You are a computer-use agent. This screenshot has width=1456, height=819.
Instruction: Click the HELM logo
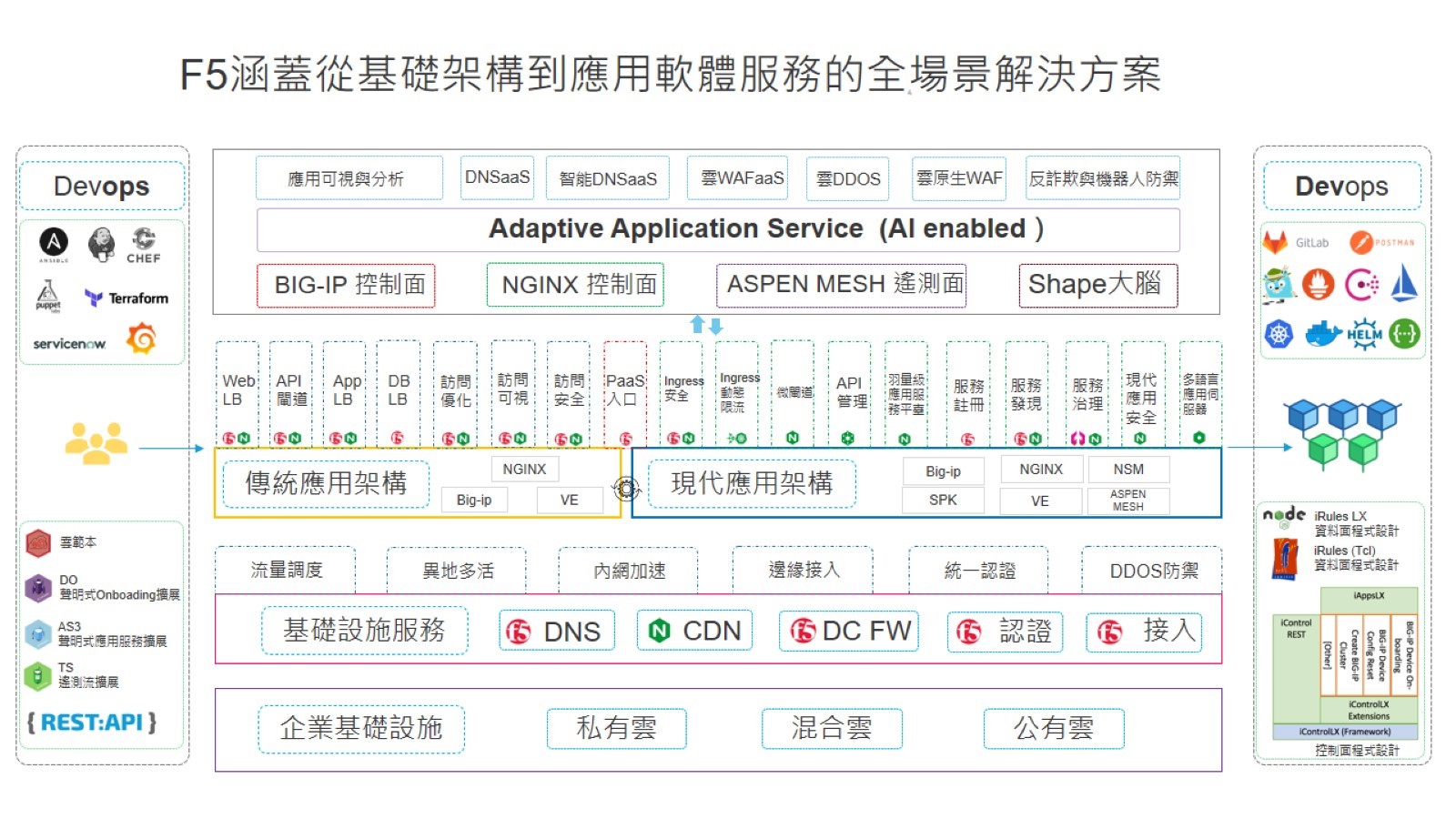coord(1364,334)
